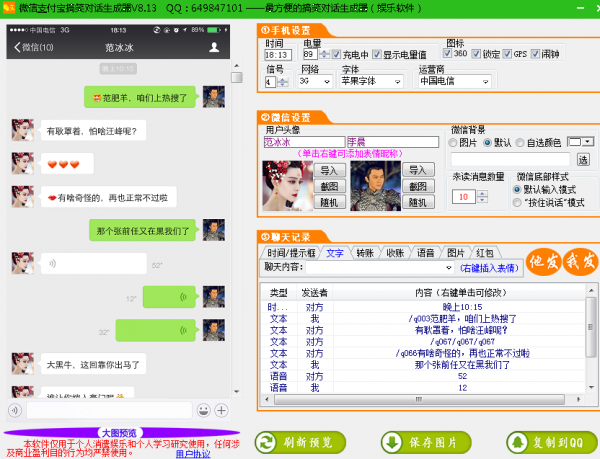Select 默认输入模式 bottom style
Viewport: 600px width, 459px height.
click(517, 189)
